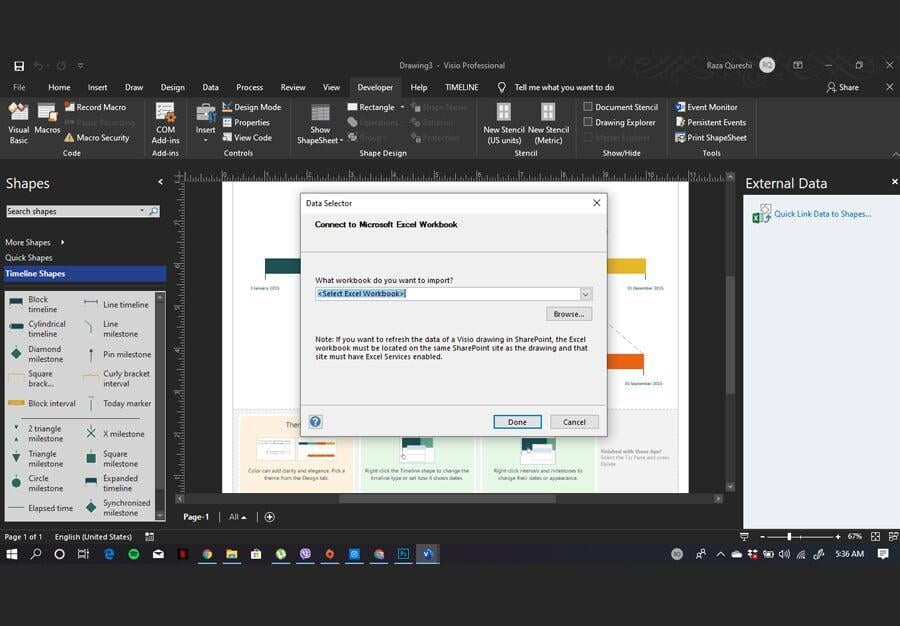This screenshot has width=900, height=626.
Task: Save the drawing with the floppy icon
Action: tap(19, 66)
